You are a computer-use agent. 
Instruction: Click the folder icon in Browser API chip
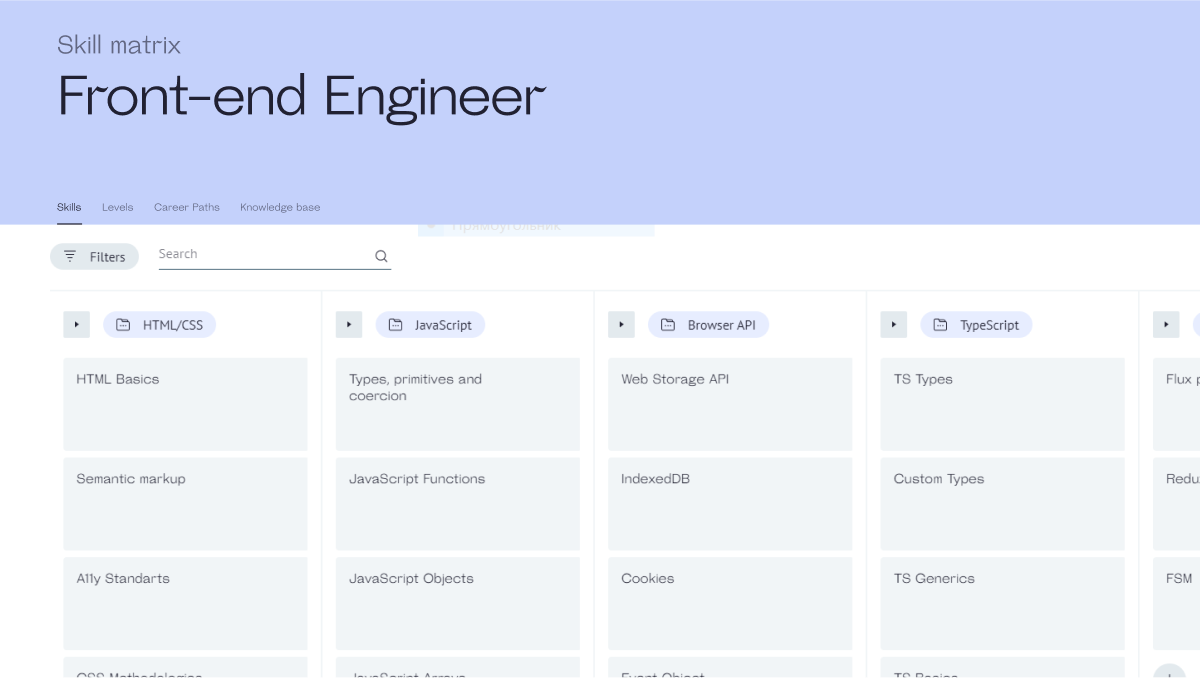pyautogui.click(x=668, y=325)
